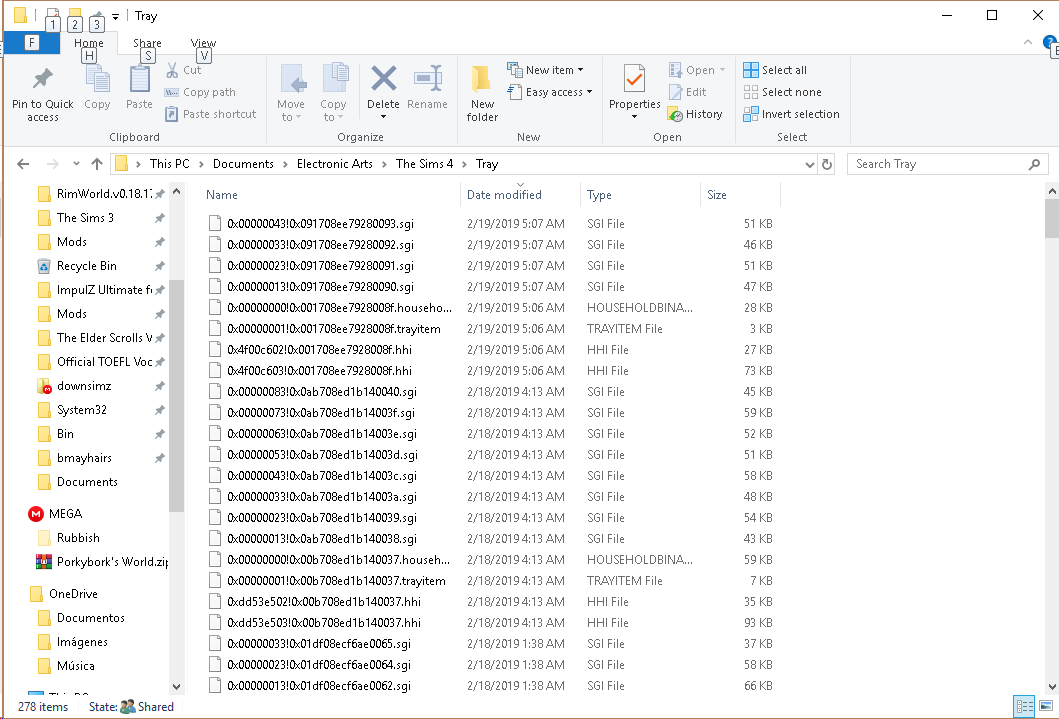Click Copy path in ribbon
Image resolution: width=1059 pixels, height=719 pixels.
click(x=201, y=92)
